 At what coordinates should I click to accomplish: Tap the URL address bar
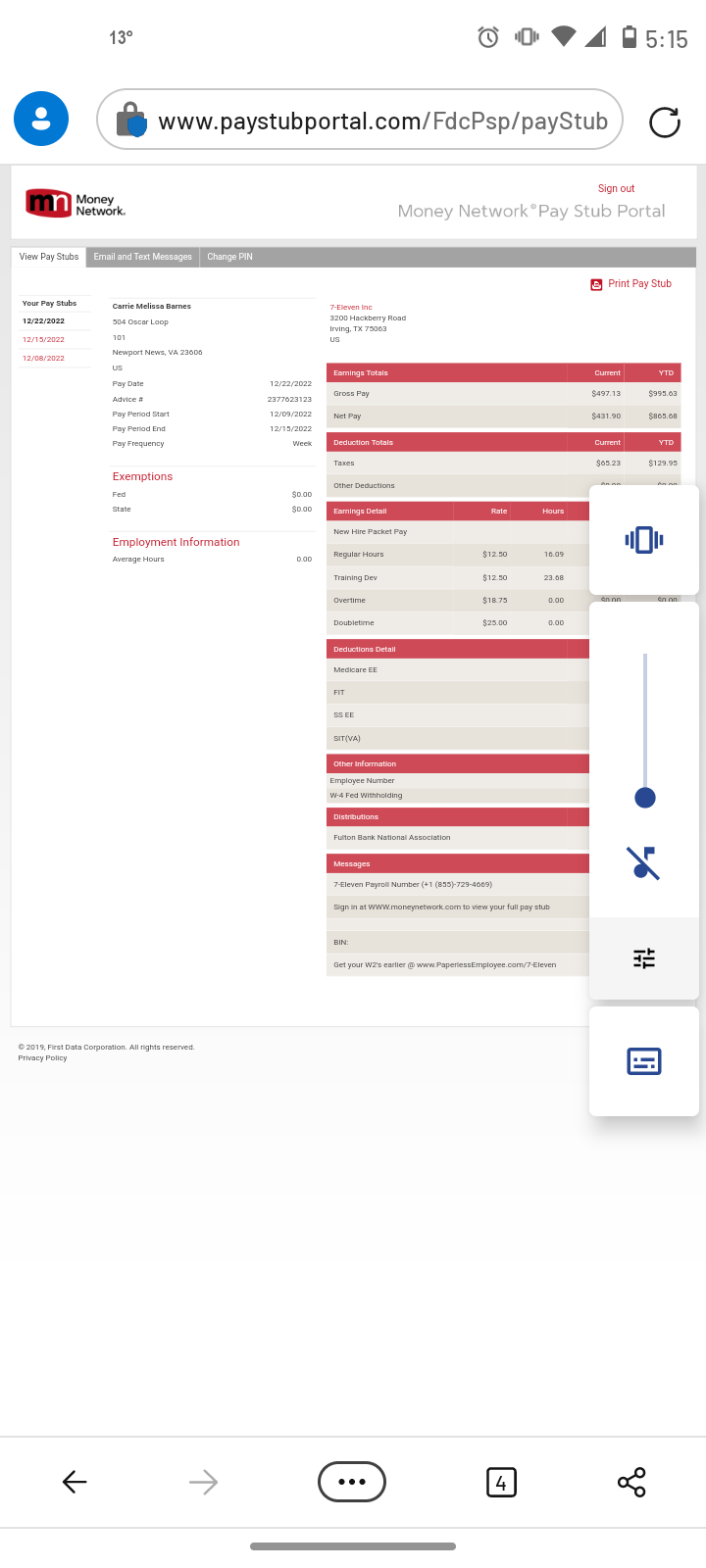point(382,122)
